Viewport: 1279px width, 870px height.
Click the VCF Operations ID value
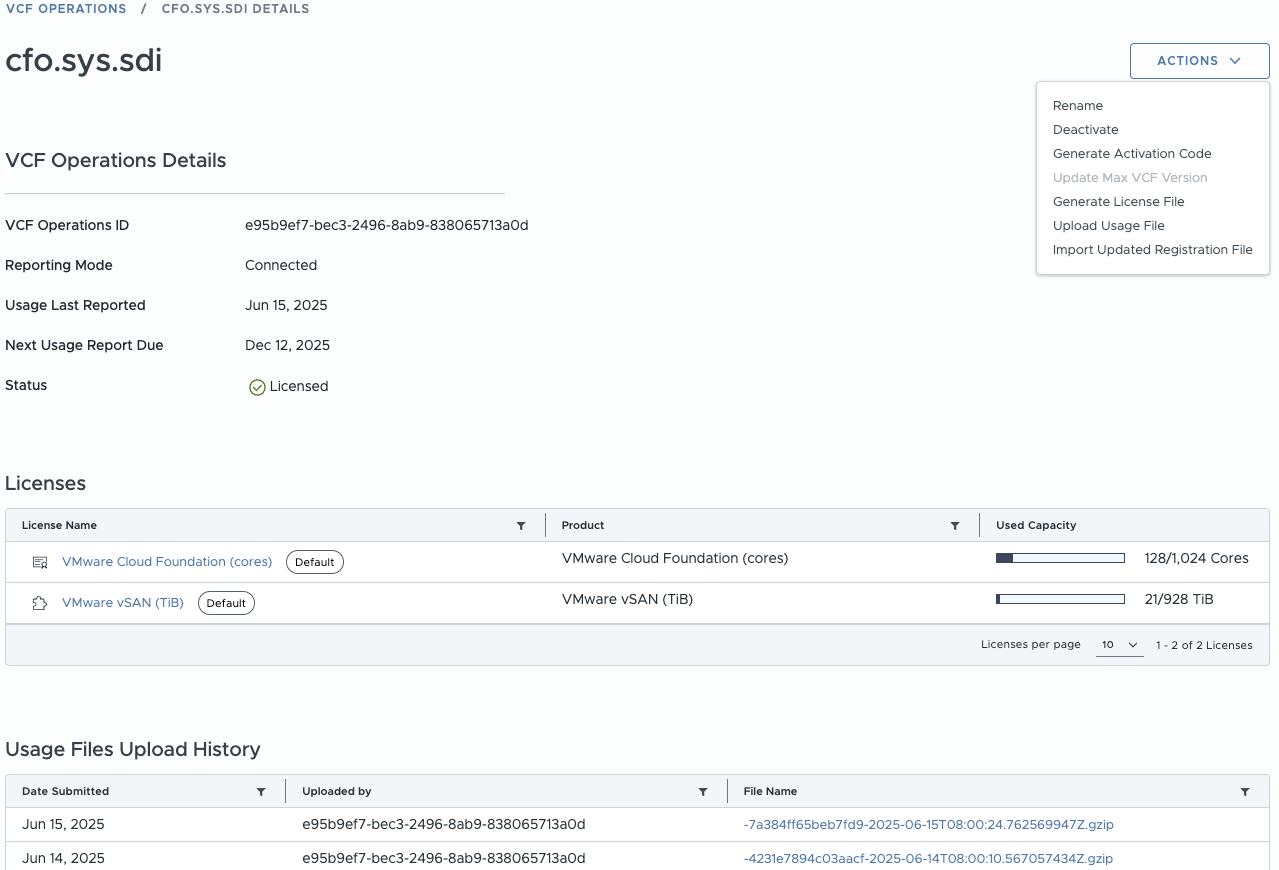click(387, 226)
